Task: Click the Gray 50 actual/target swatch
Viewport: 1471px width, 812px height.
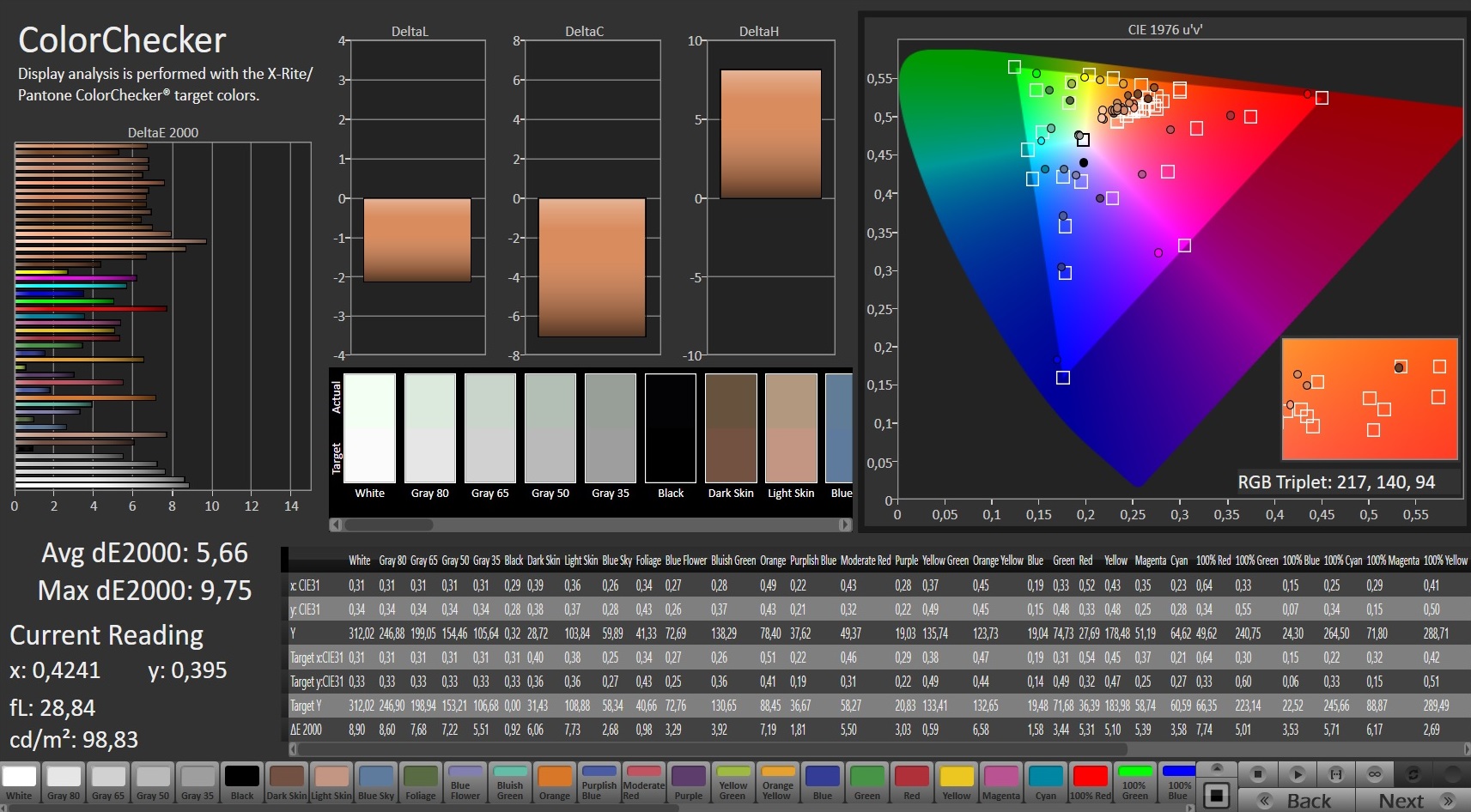Action: tap(550, 428)
